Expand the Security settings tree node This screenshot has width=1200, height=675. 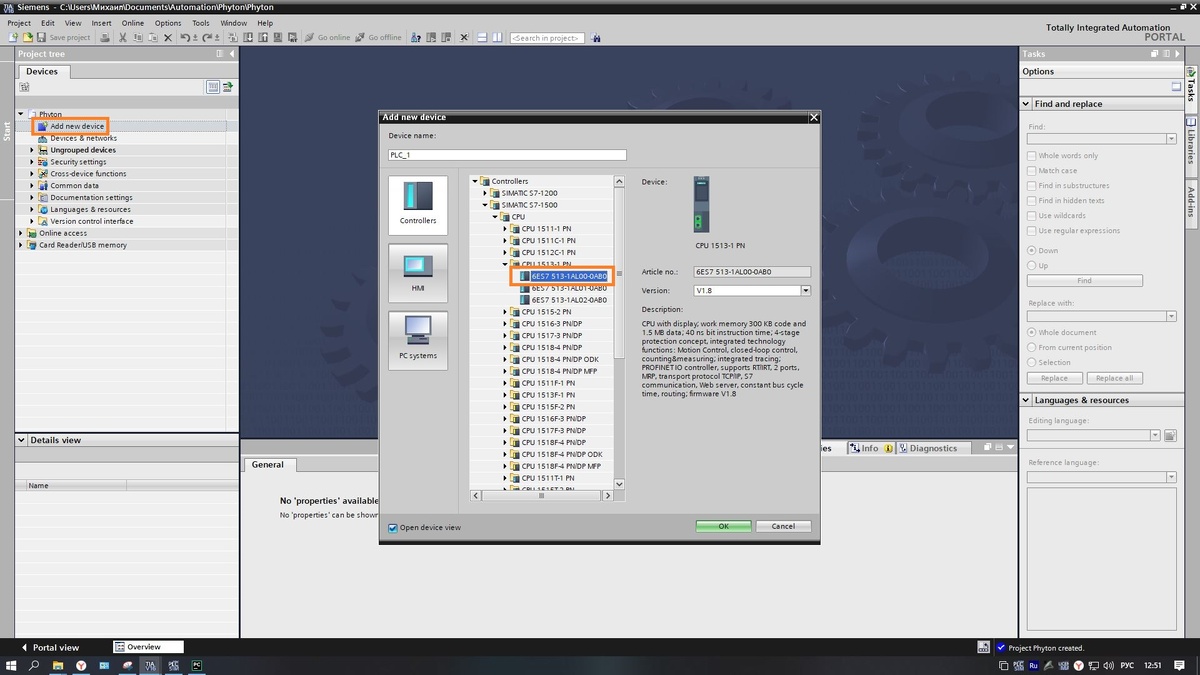[32, 162]
